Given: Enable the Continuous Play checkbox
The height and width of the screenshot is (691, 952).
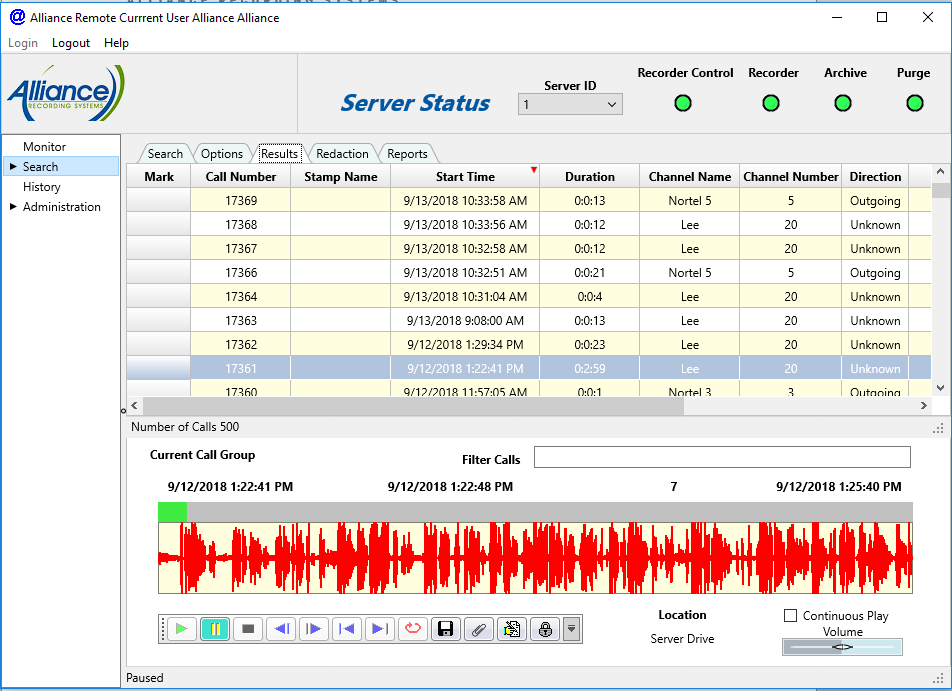Looking at the screenshot, I should click(x=790, y=616).
